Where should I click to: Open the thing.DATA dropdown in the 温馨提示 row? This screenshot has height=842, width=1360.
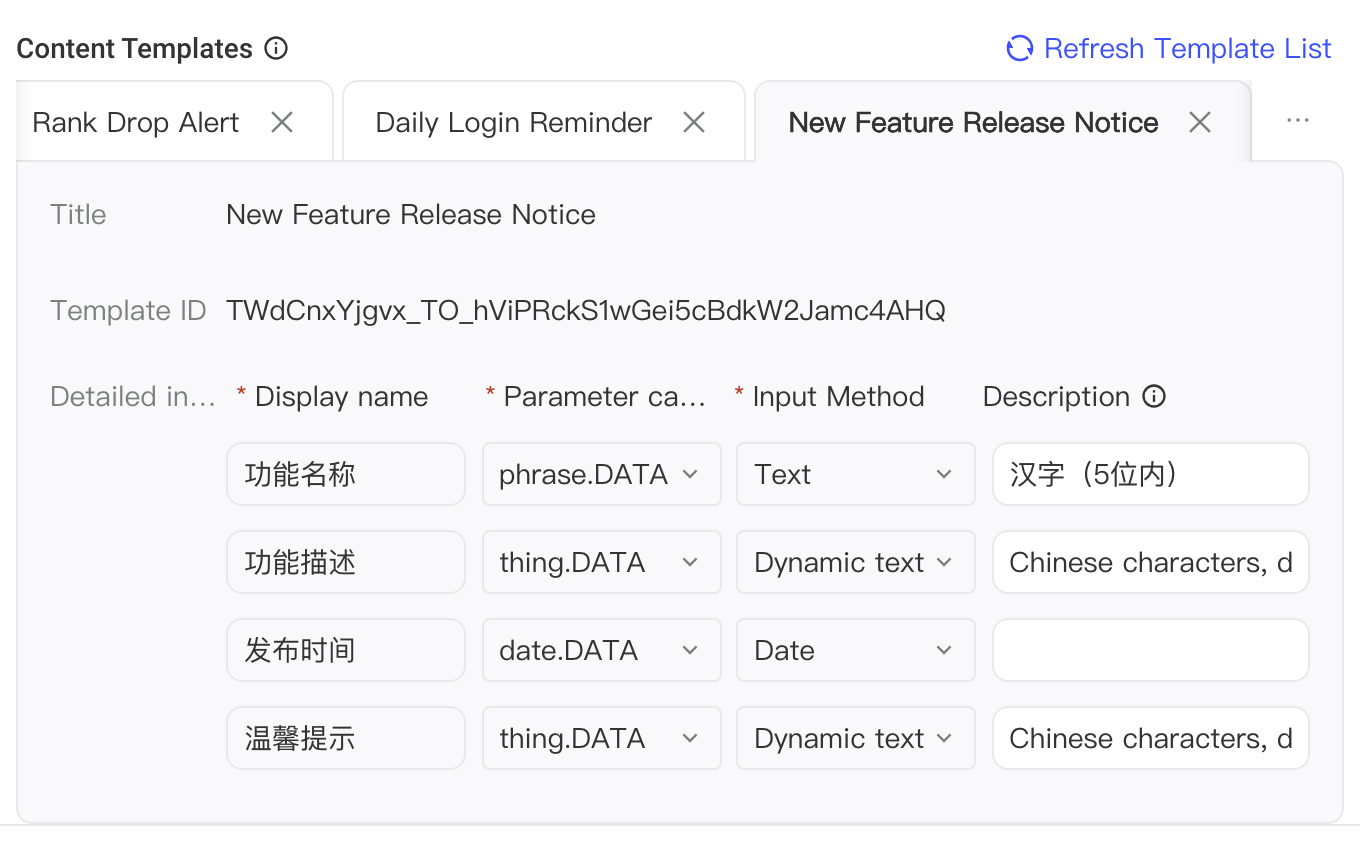tap(601, 738)
